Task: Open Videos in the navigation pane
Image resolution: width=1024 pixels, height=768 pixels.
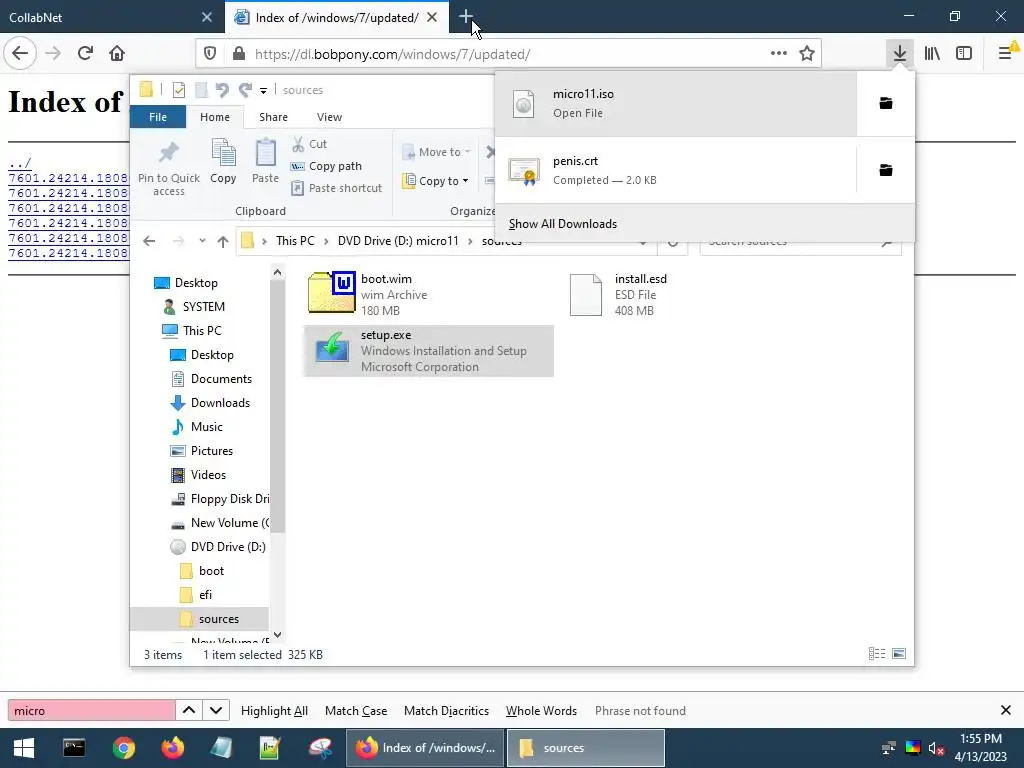Action: pos(208,475)
